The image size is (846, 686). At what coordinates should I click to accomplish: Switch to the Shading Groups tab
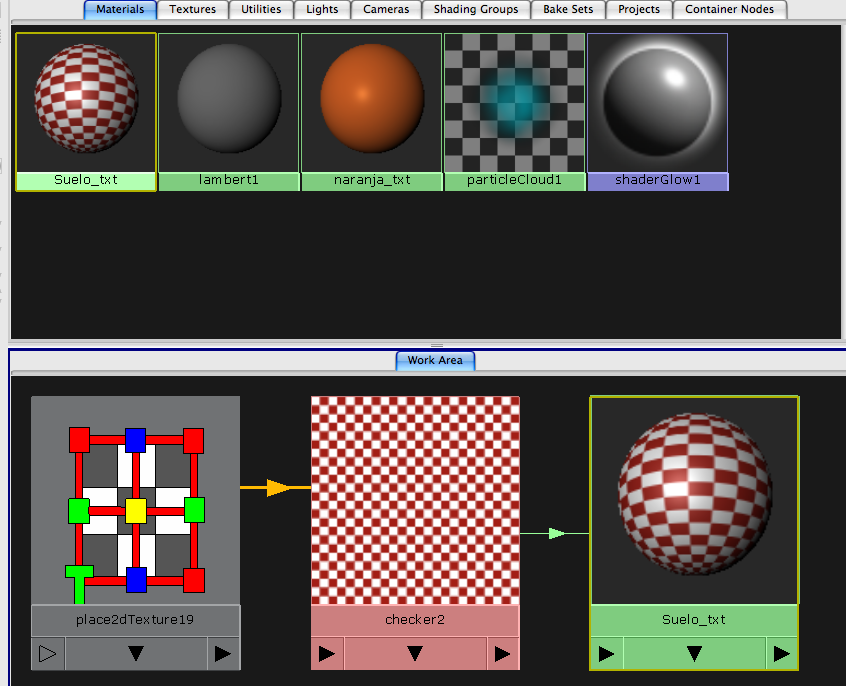(475, 9)
